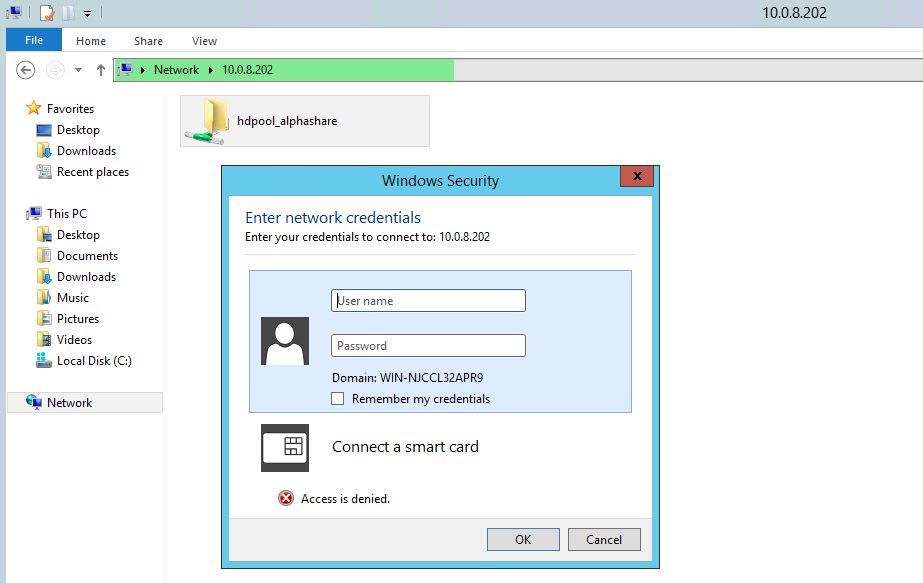Enable Remember my credentials checkbox
The image size is (923, 583).
(x=337, y=399)
